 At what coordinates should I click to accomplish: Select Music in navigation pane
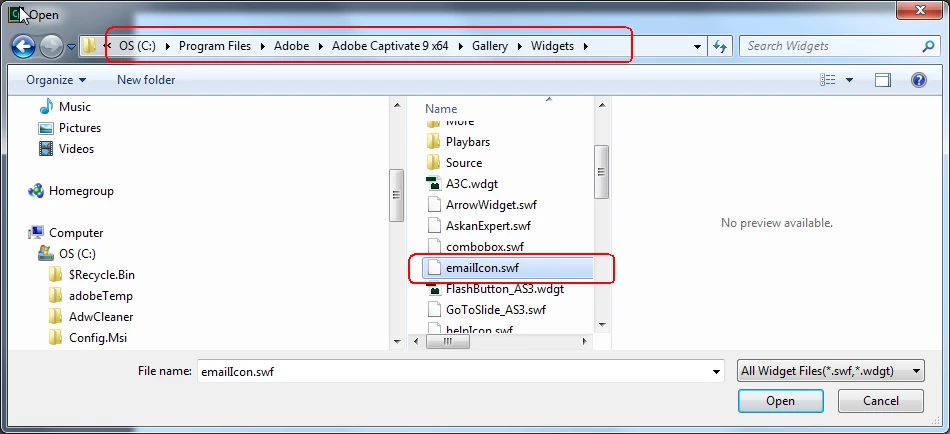click(75, 107)
